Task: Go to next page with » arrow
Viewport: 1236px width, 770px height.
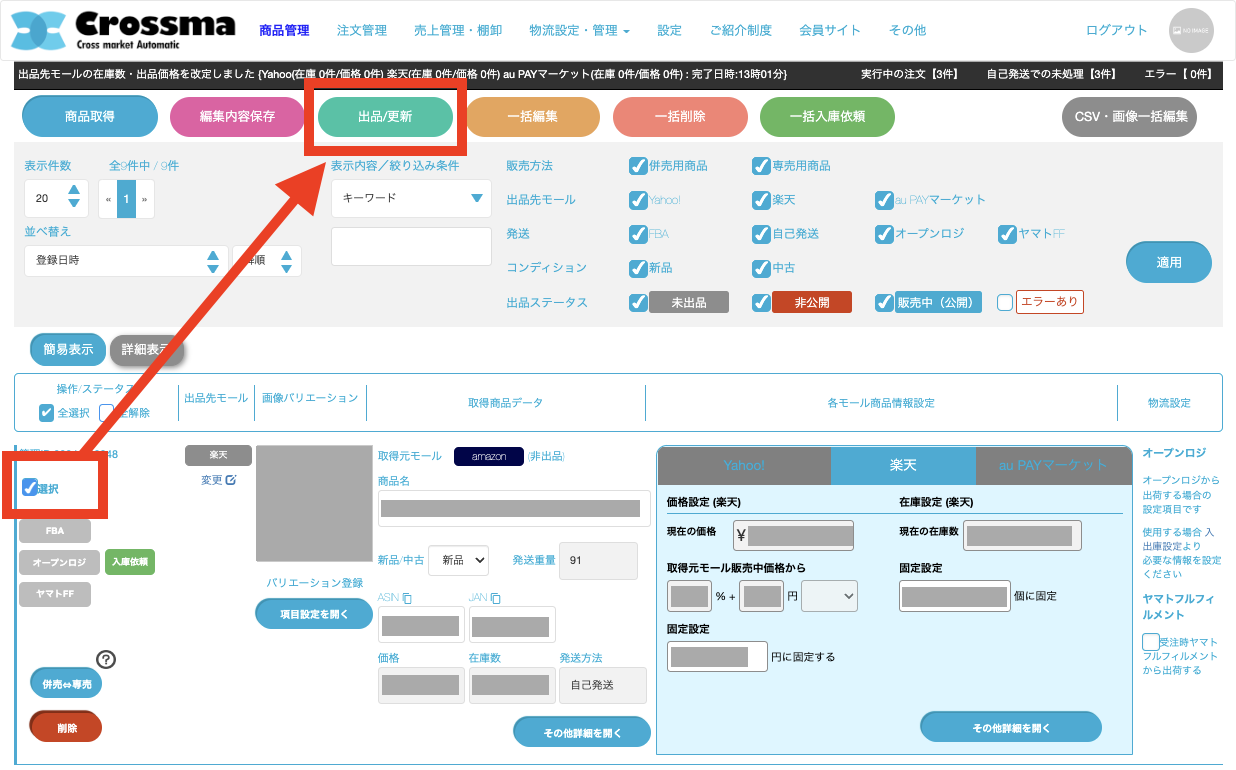Action: [x=145, y=199]
